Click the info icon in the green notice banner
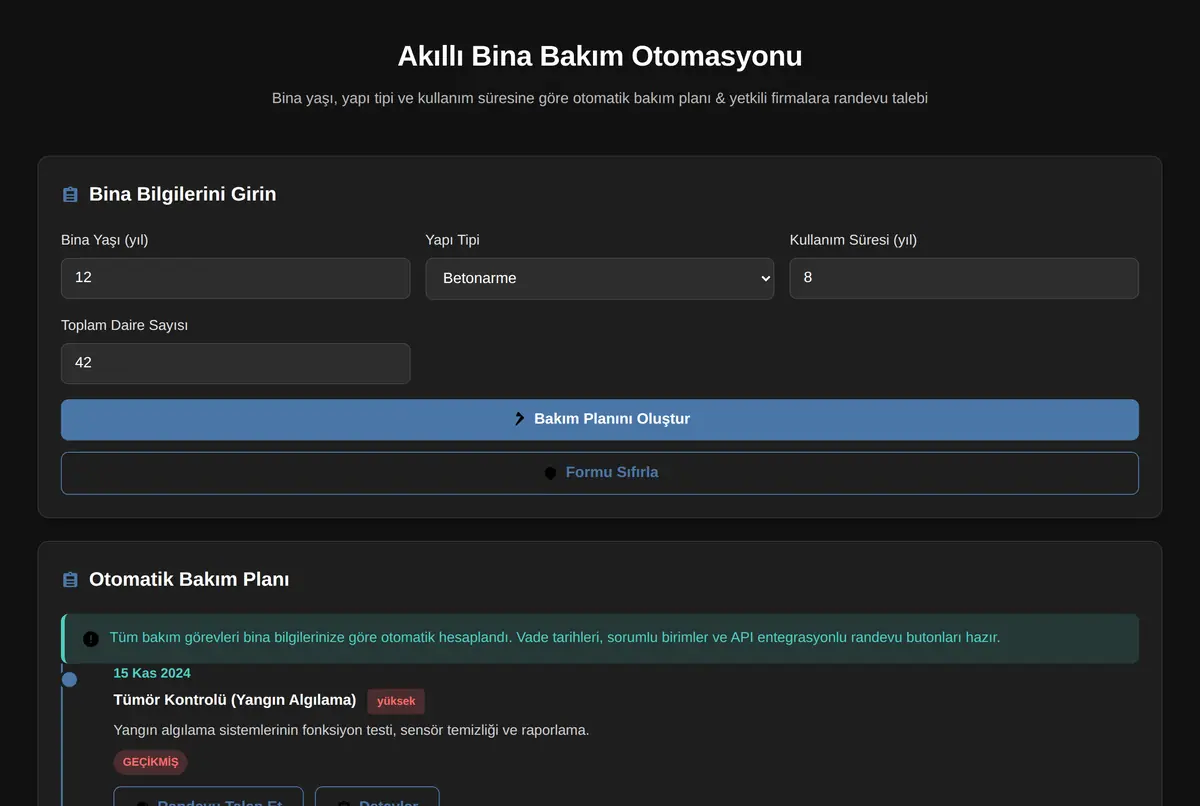 pos(91,638)
